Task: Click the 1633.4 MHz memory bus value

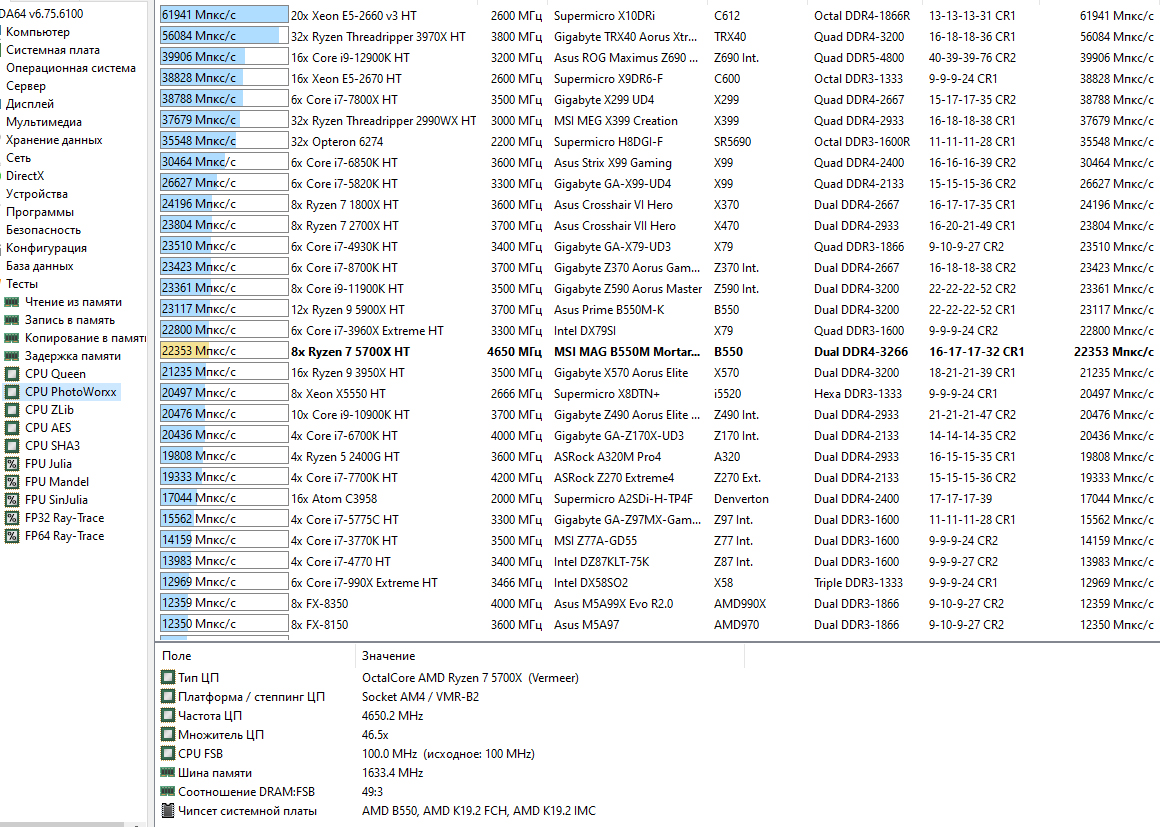Action: (x=392, y=772)
